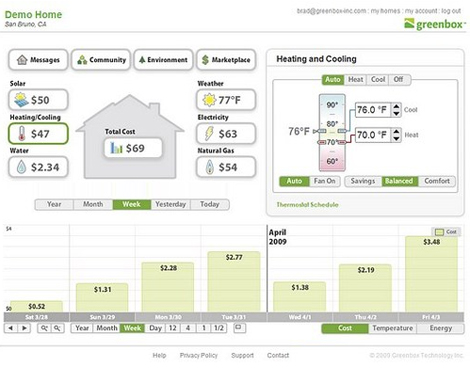The image size is (470, 368).
Task: Open the Environment section
Action: tap(163, 60)
